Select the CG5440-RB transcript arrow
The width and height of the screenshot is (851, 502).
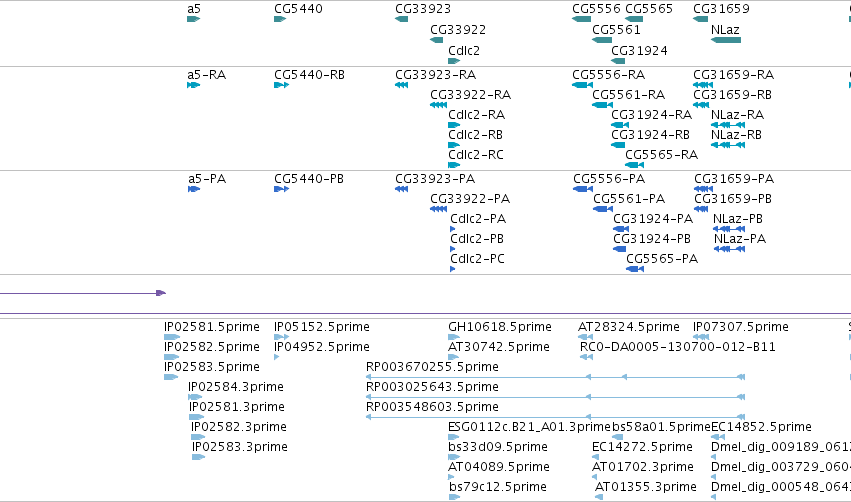point(281,85)
